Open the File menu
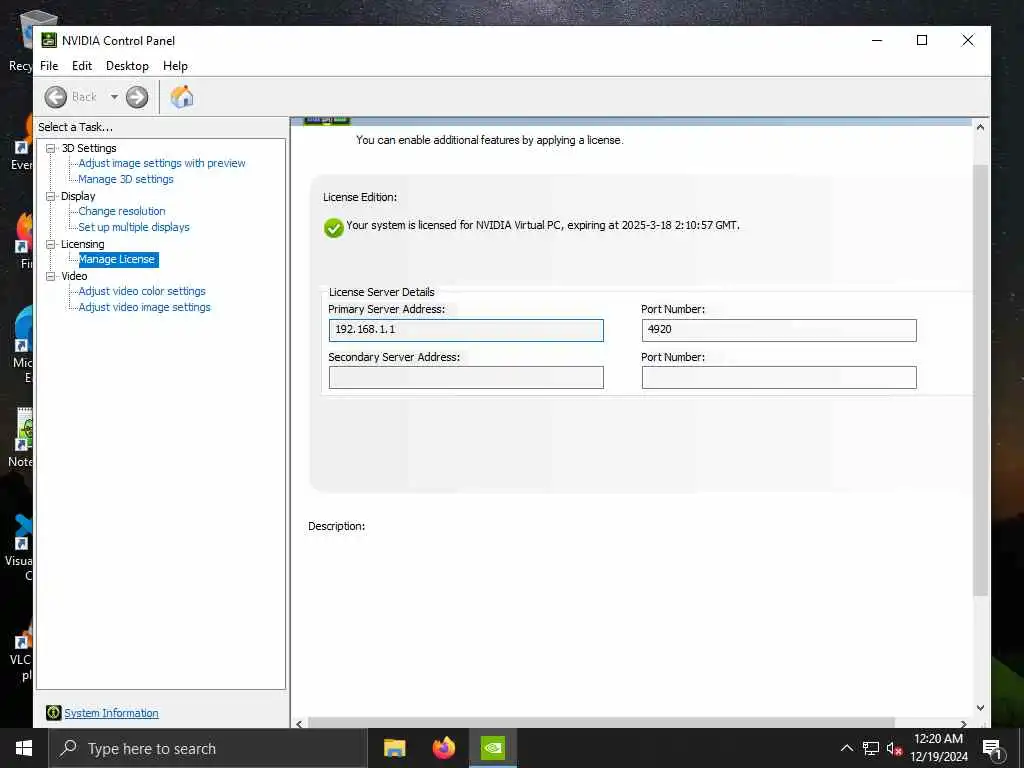 [49, 66]
